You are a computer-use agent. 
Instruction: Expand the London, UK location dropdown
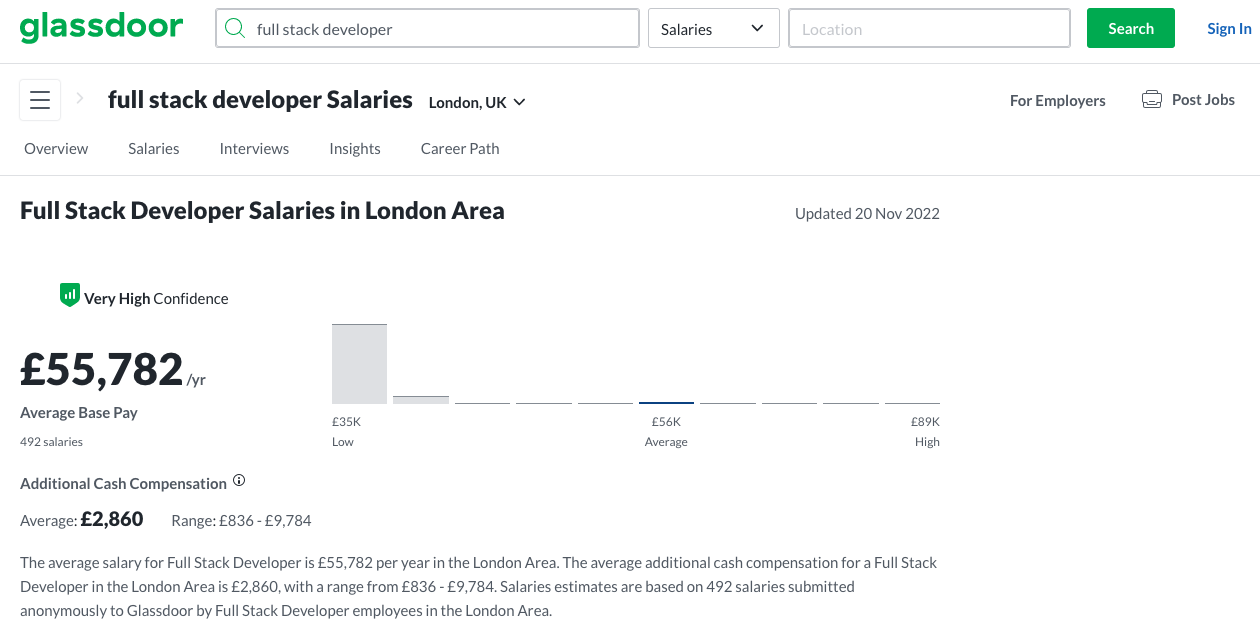click(x=477, y=102)
